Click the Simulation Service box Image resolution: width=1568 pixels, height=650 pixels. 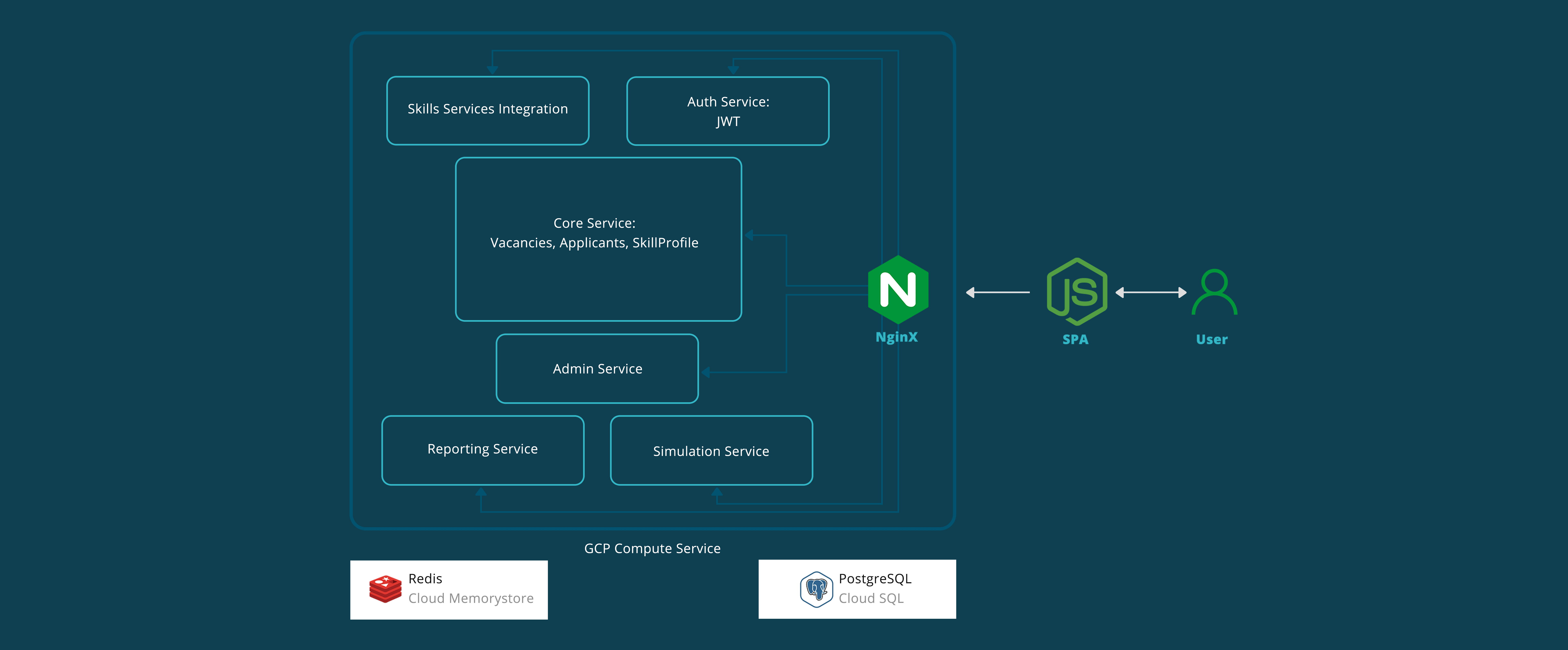click(x=712, y=450)
